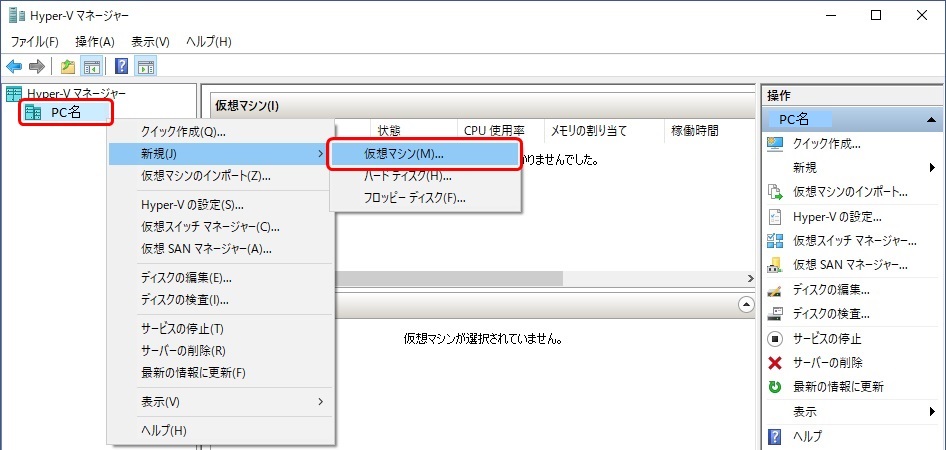Expand the 表示(V) submenu in the context menu

pyautogui.click(x=221, y=402)
